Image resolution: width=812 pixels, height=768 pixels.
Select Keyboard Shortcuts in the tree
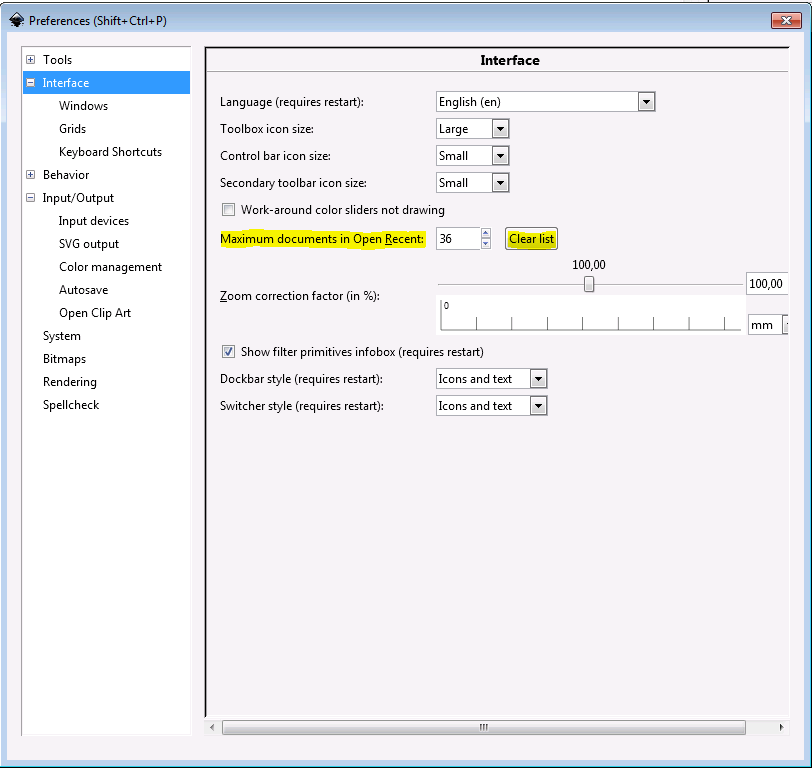(110, 152)
